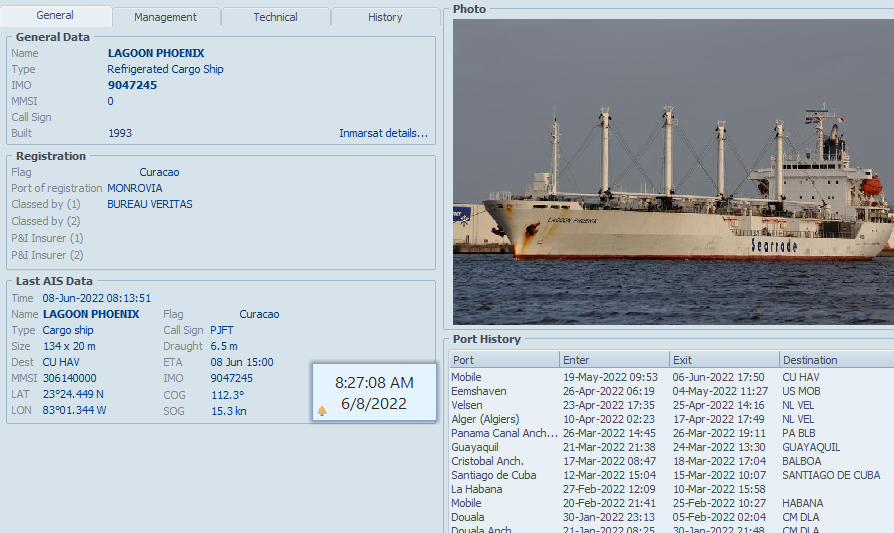
Task: Click the AIS IMO 9047245 value
Action: tap(231, 378)
